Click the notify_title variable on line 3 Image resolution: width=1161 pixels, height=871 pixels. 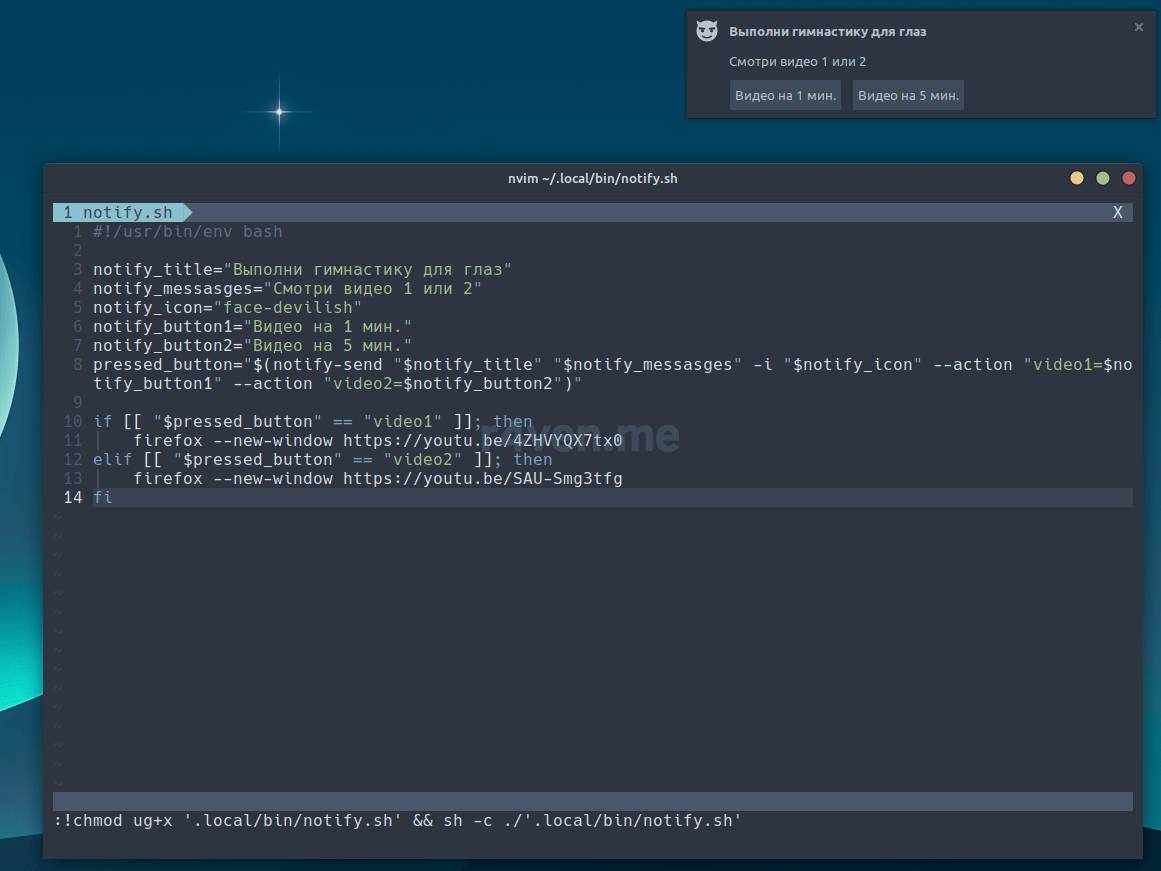pos(152,270)
